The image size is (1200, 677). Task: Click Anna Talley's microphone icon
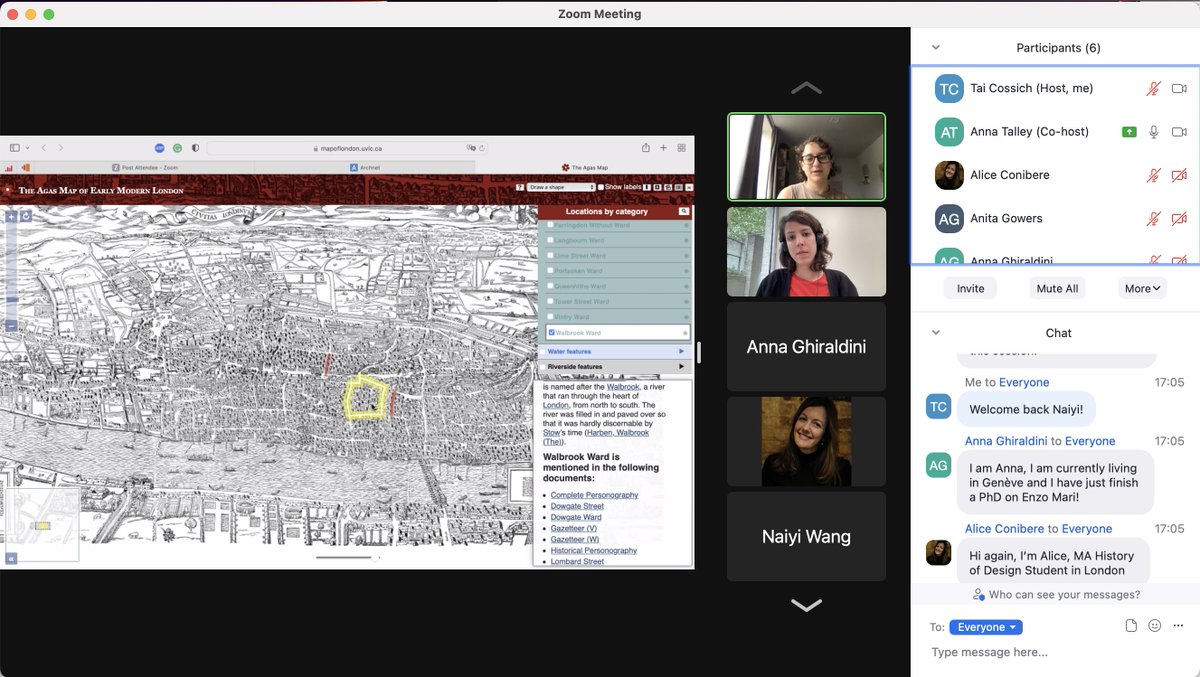coord(1153,132)
